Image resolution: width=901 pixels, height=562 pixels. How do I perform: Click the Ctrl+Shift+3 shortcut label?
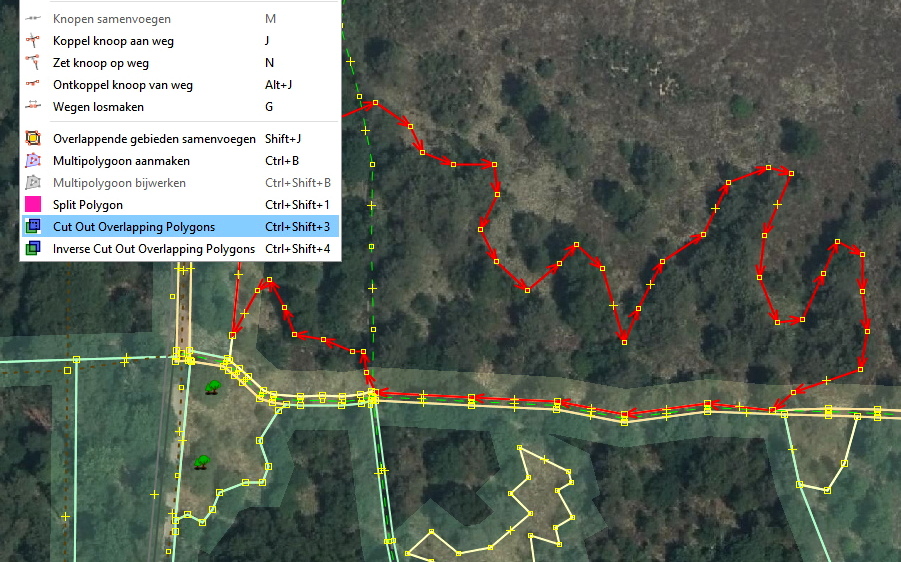[x=298, y=227]
